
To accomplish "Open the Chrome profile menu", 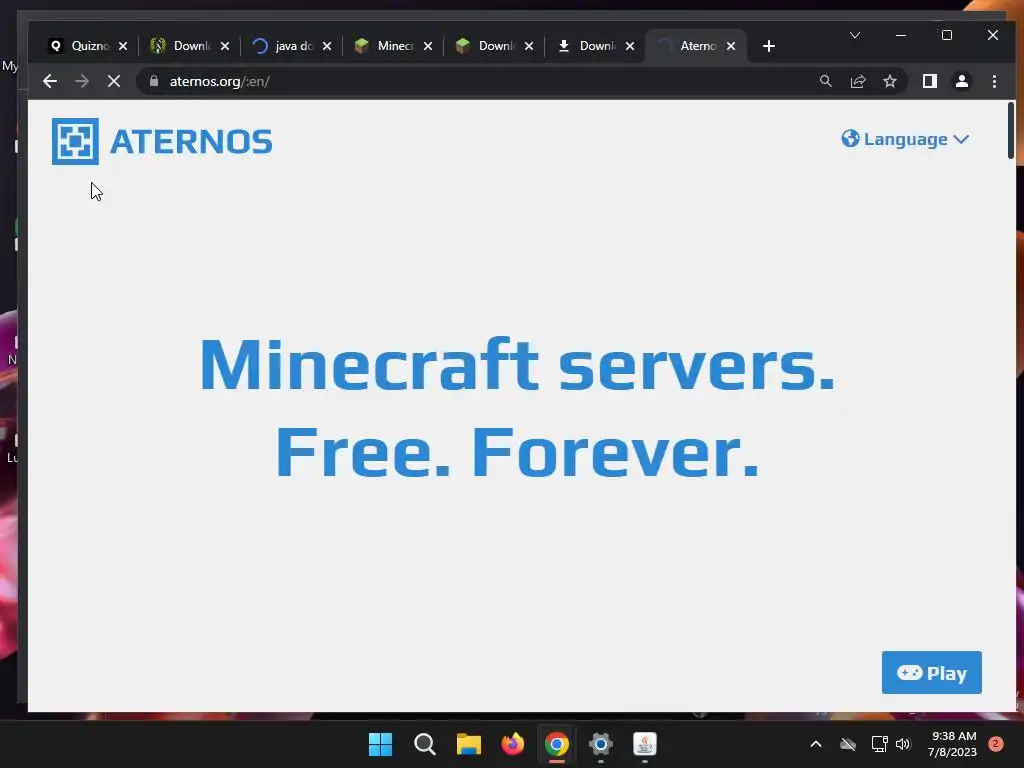I will (961, 81).
